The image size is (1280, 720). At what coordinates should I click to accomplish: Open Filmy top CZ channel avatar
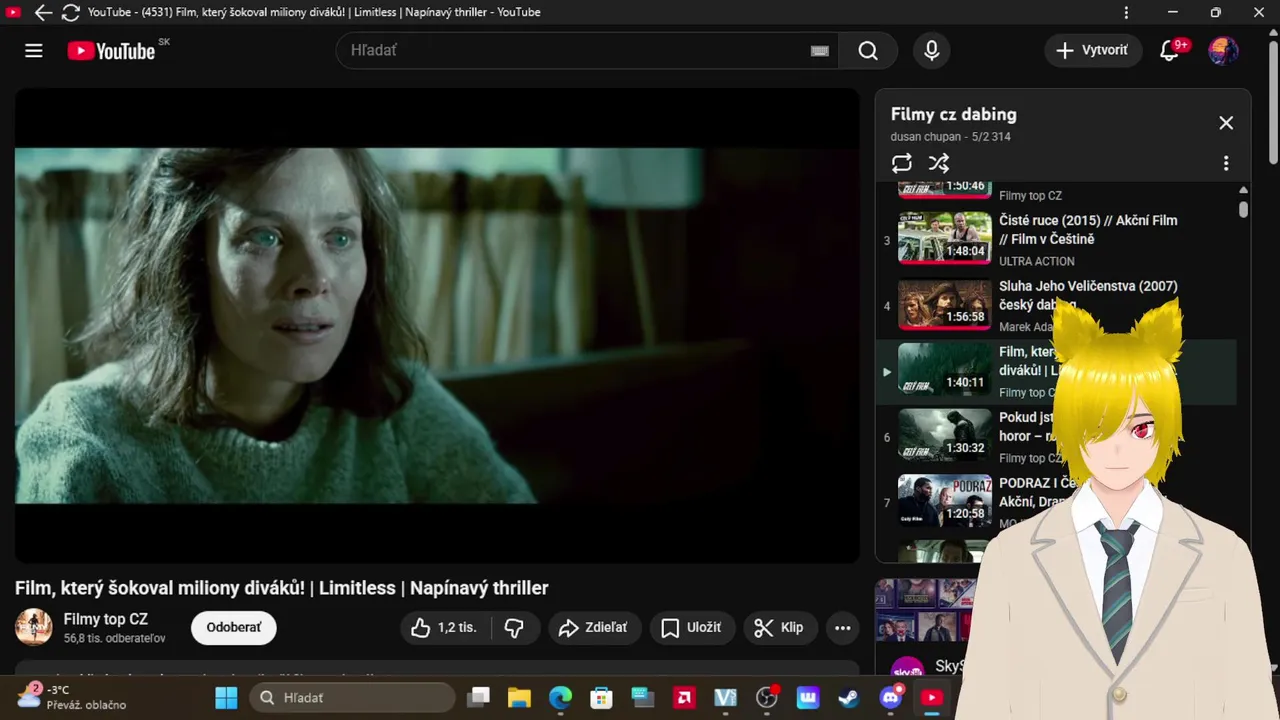(x=34, y=627)
